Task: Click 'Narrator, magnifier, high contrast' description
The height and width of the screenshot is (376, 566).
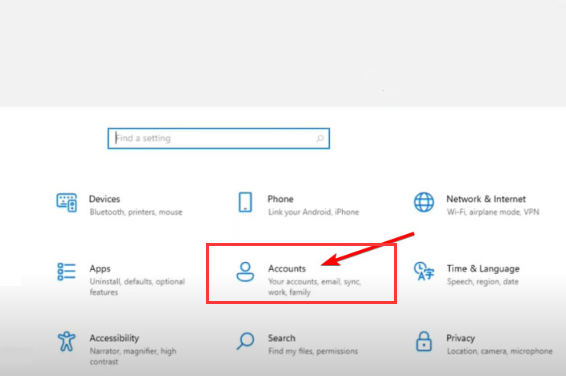Action: click(x=133, y=357)
